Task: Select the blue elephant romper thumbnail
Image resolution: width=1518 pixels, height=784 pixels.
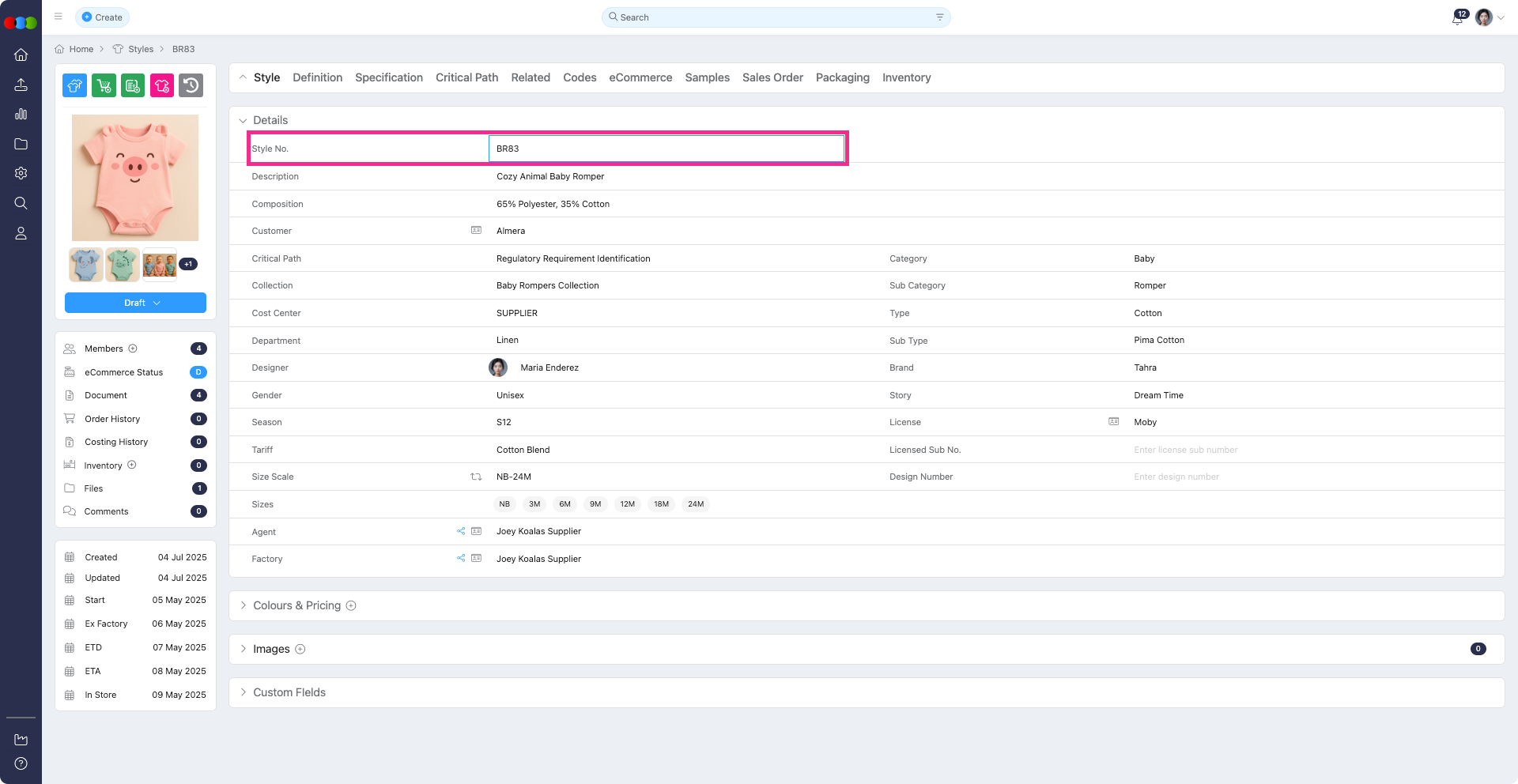Action: (85, 265)
